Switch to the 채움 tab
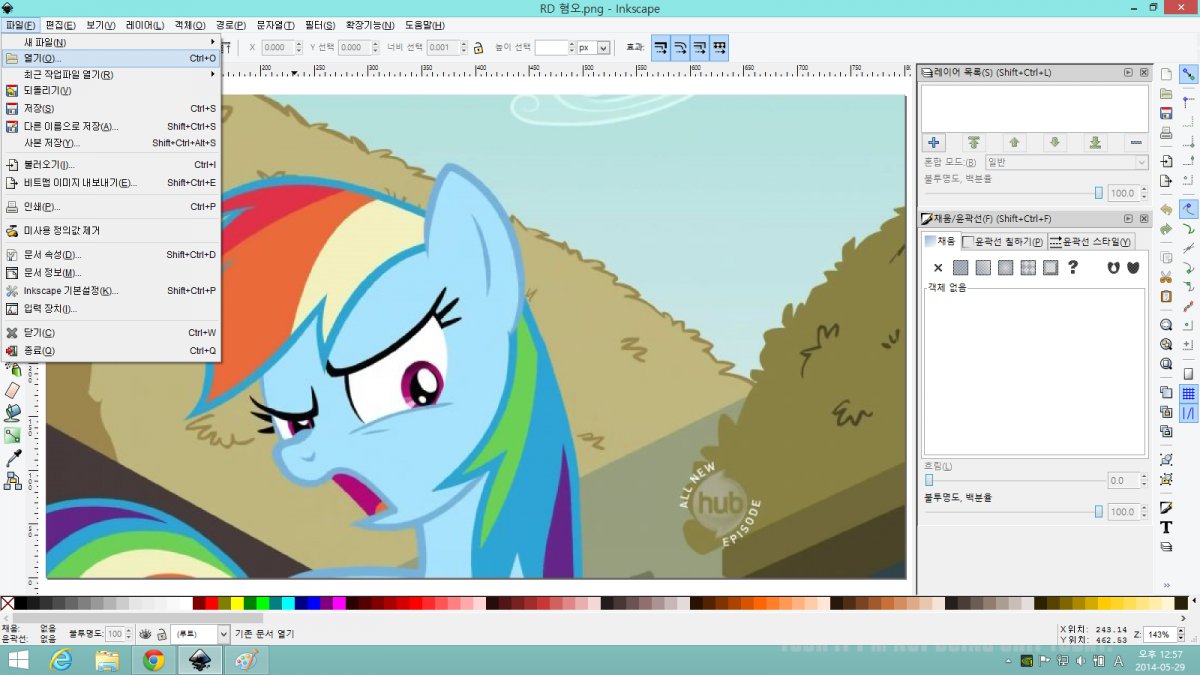The image size is (1200, 675). click(940, 241)
